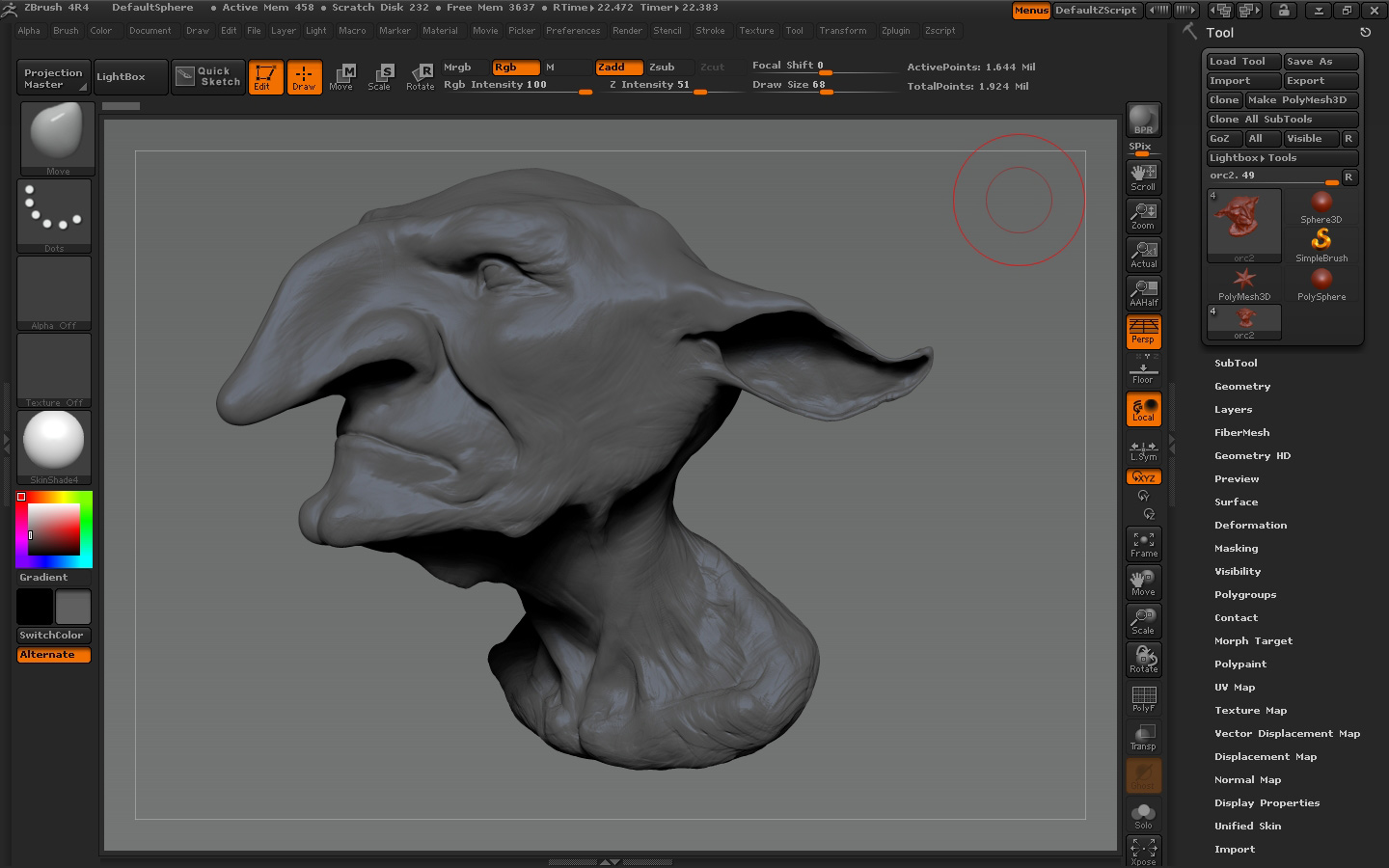Toggle Persp perspective mode
1389x868 pixels.
1143,332
